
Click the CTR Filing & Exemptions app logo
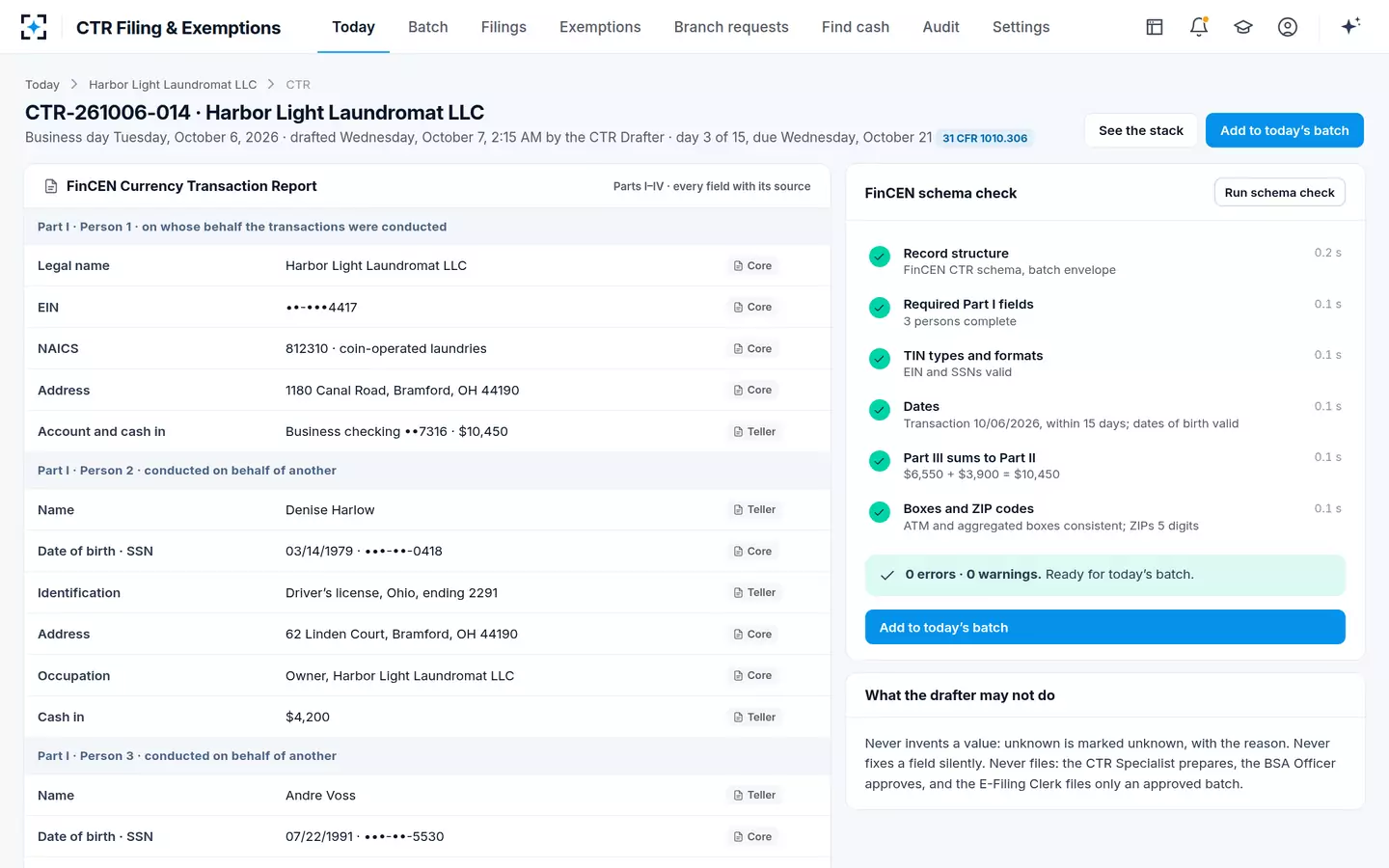tap(34, 27)
